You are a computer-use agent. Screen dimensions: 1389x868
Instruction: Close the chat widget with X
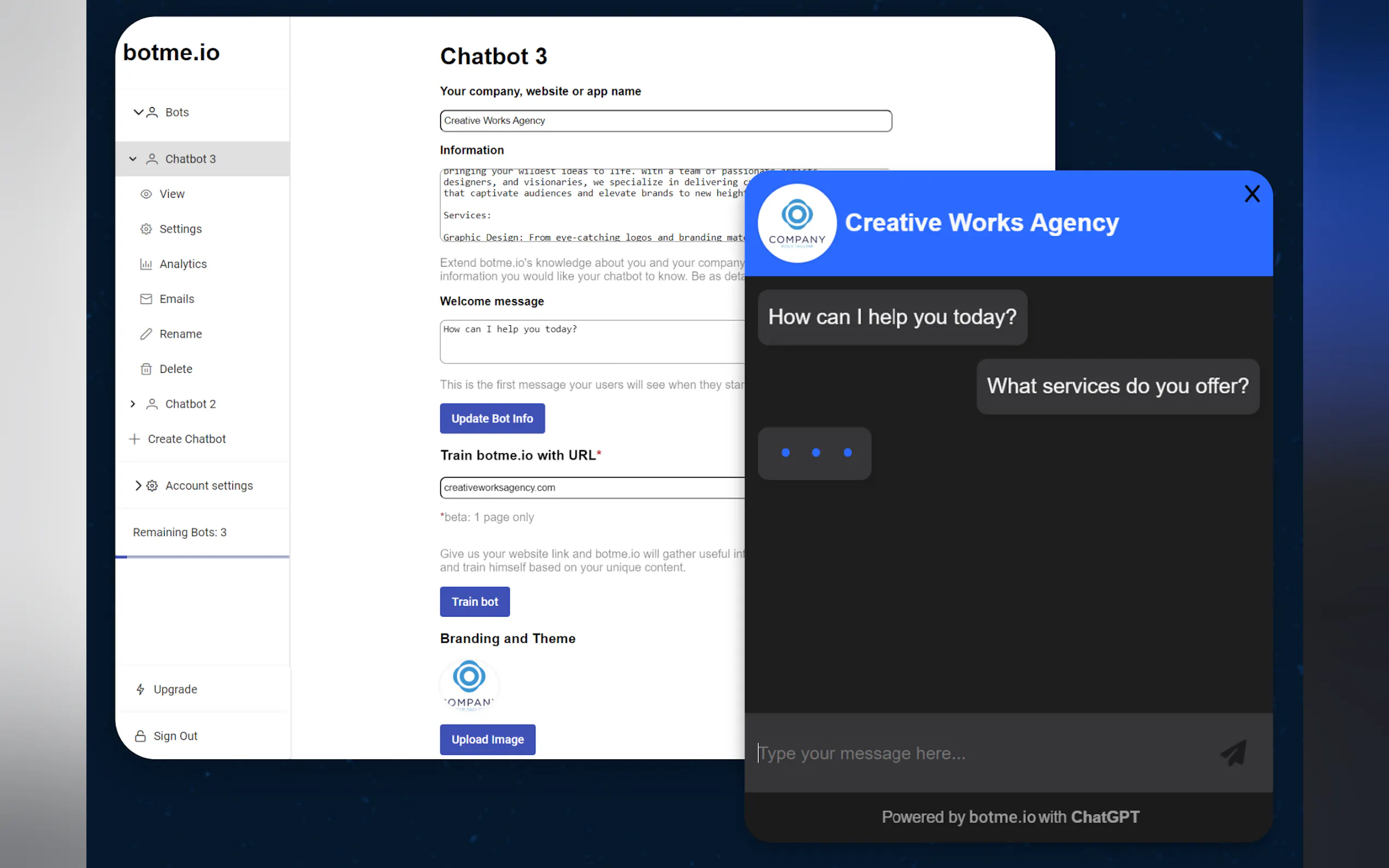[1252, 194]
